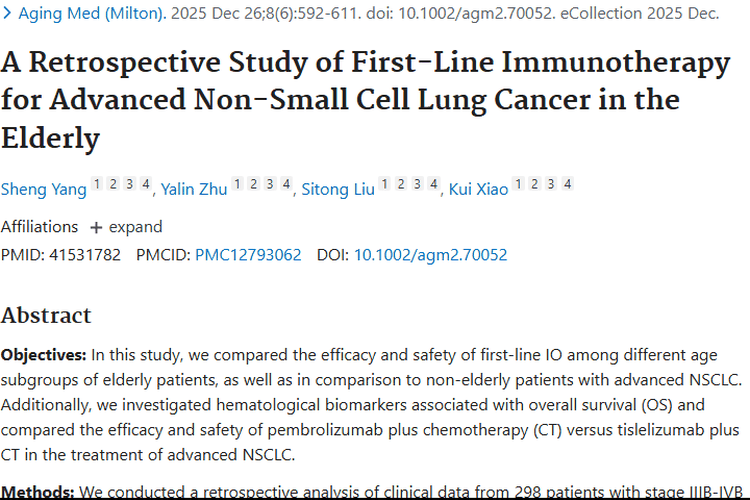Open author link Sheng Yang
Screen dimensions: 750x500
pos(43,189)
